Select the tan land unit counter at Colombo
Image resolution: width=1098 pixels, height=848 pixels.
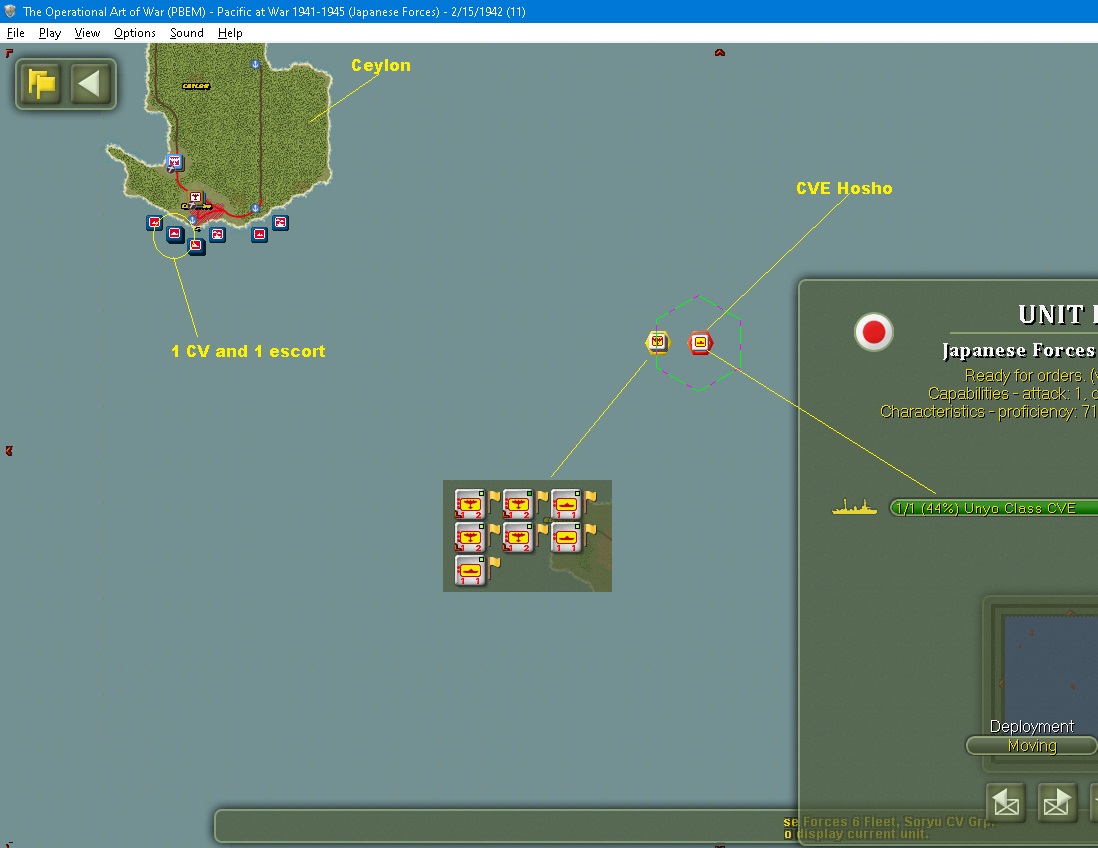(196, 197)
